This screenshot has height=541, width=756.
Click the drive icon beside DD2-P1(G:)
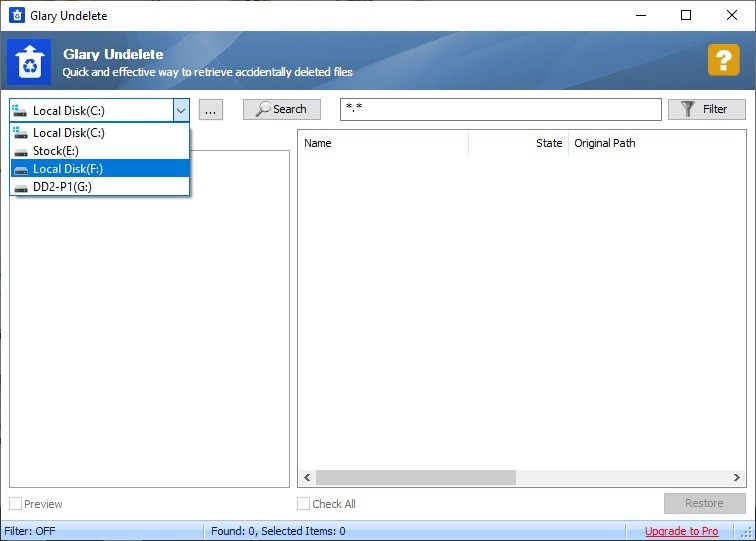coord(21,187)
